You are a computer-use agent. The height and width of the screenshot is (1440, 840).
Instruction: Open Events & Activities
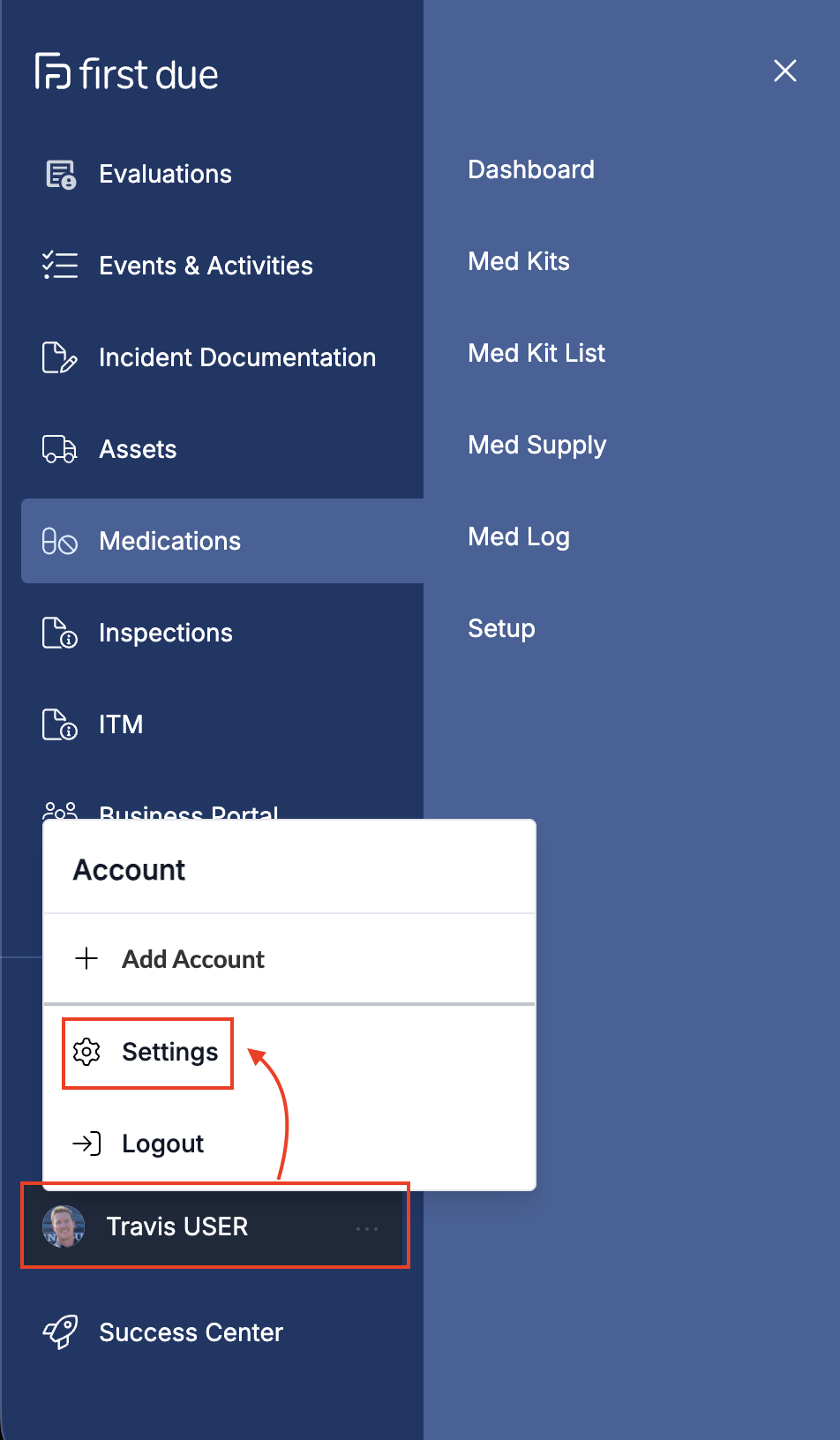pyautogui.click(x=206, y=266)
